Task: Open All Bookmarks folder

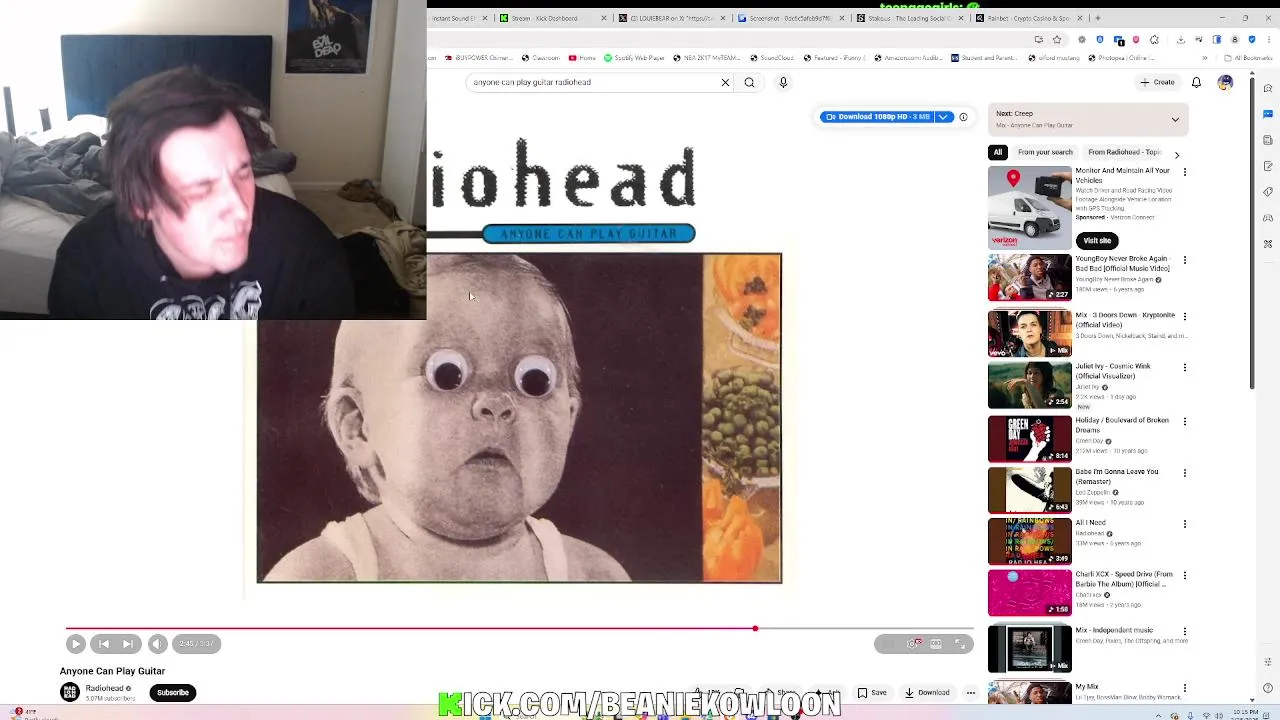Action: coord(1248,58)
